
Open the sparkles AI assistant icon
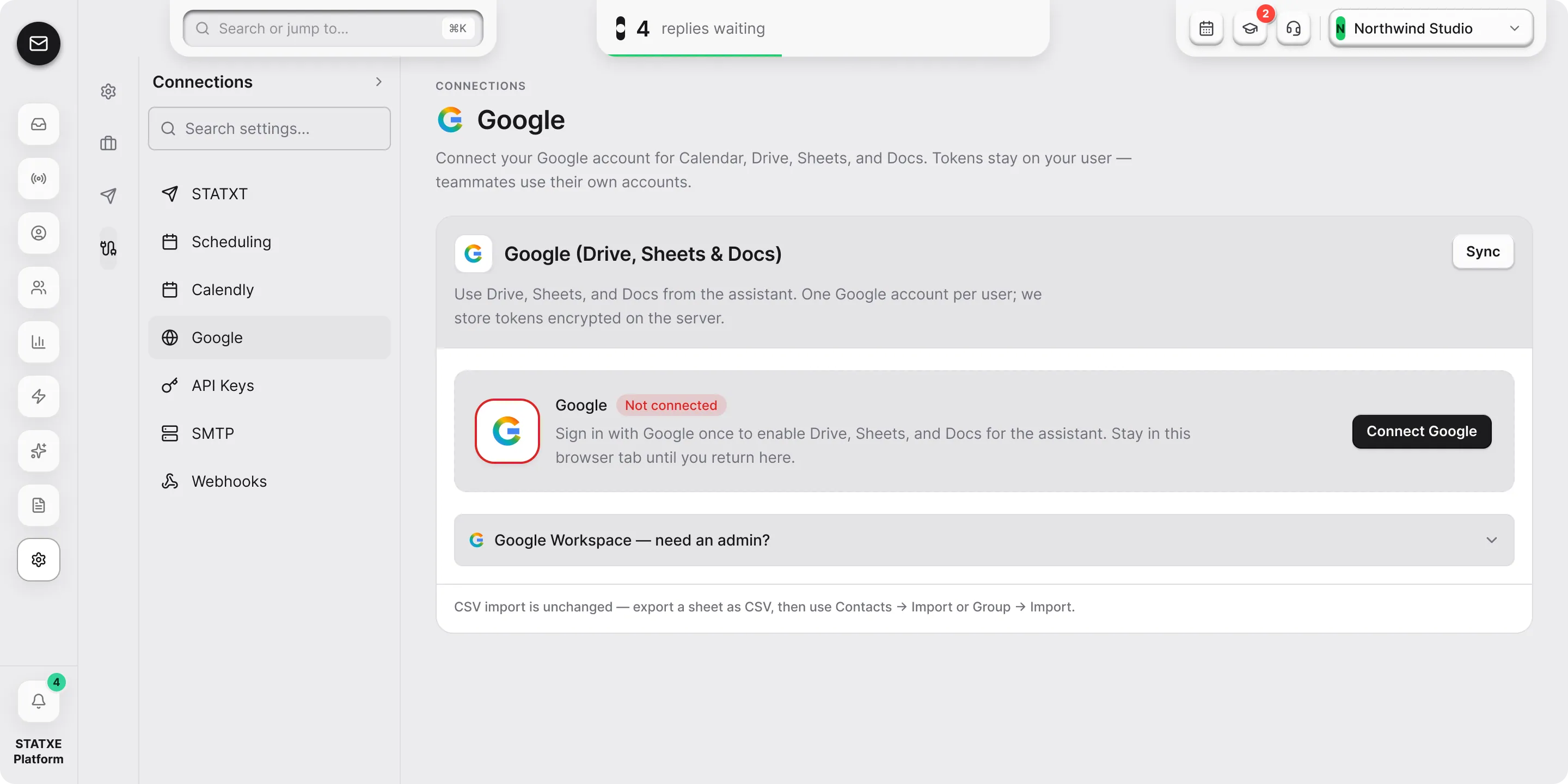point(38,450)
